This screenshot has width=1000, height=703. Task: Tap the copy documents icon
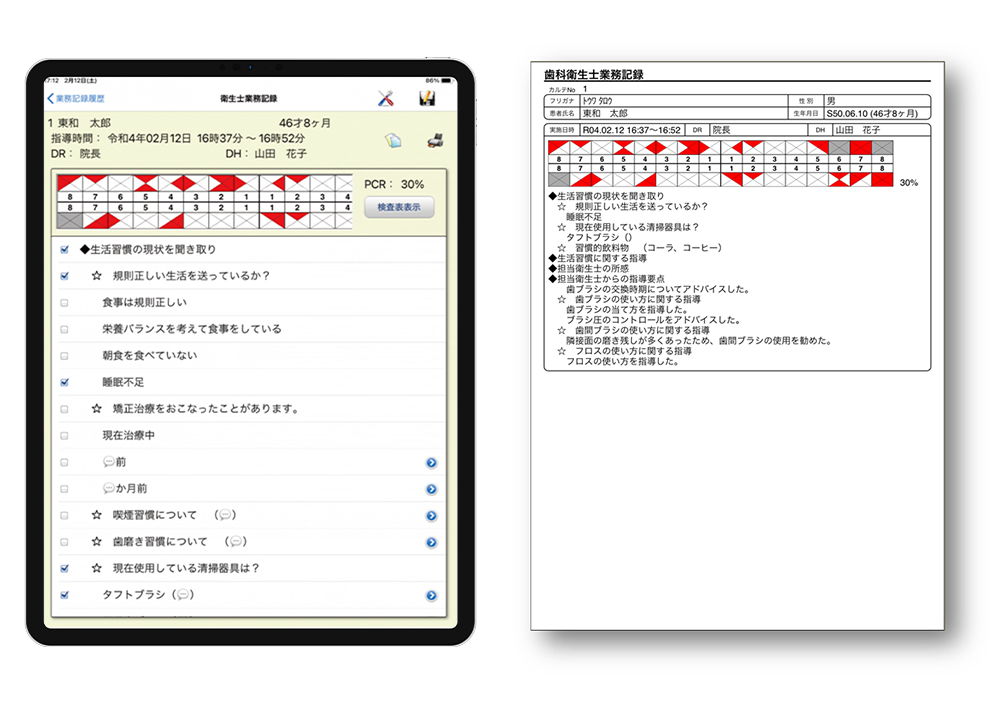pos(393,141)
